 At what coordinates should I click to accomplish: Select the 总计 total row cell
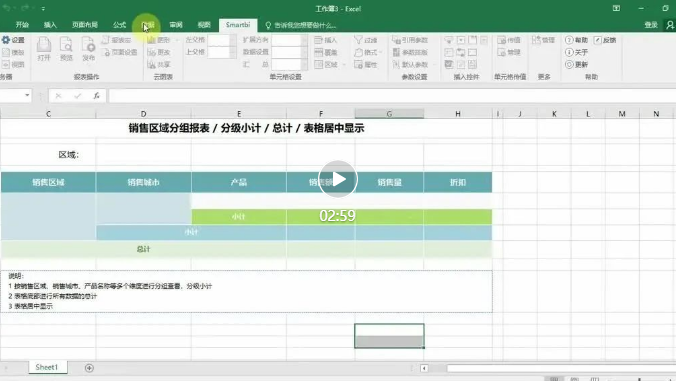[x=144, y=249]
